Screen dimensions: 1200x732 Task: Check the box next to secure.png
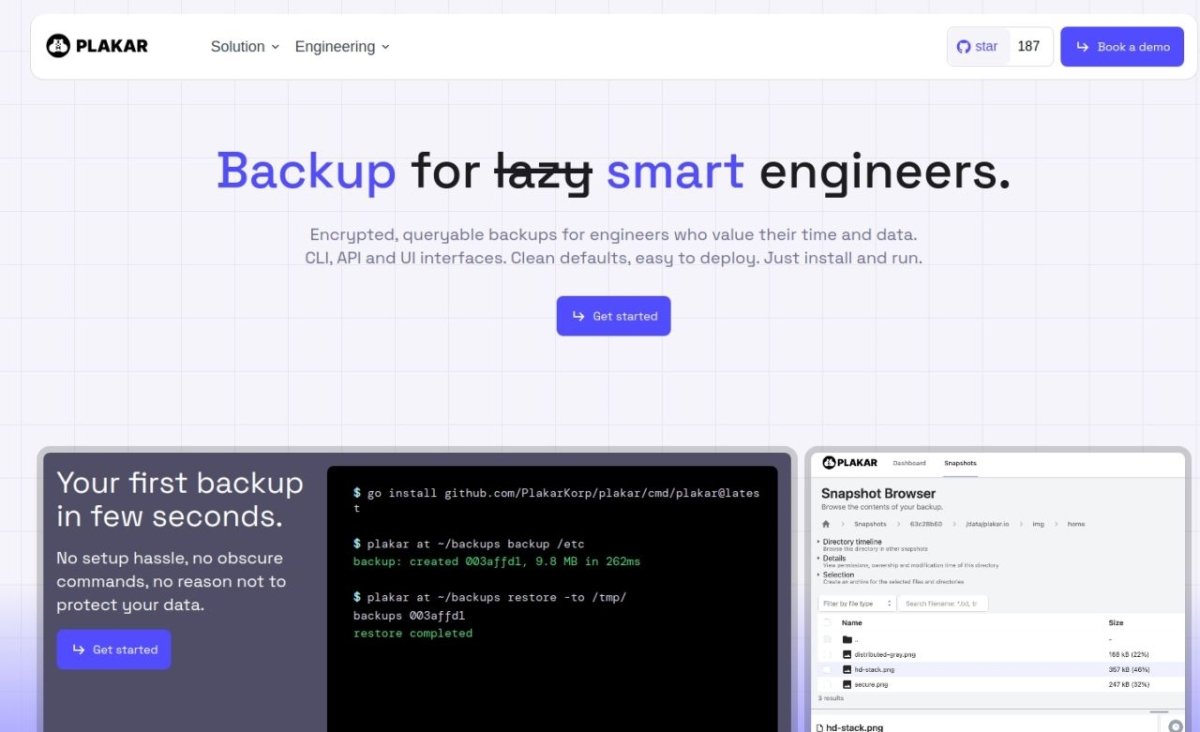tap(827, 684)
